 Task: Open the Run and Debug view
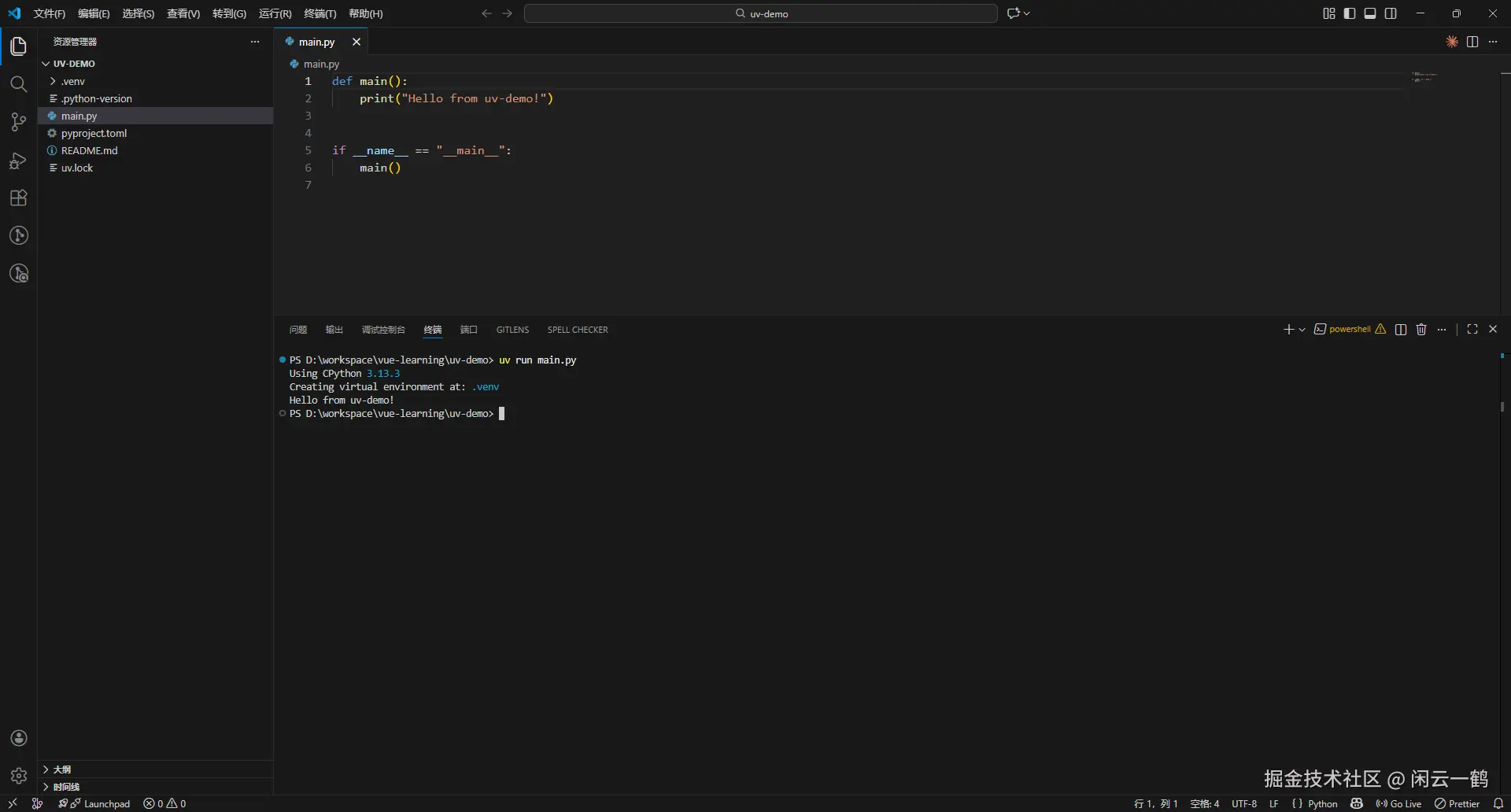[19, 161]
